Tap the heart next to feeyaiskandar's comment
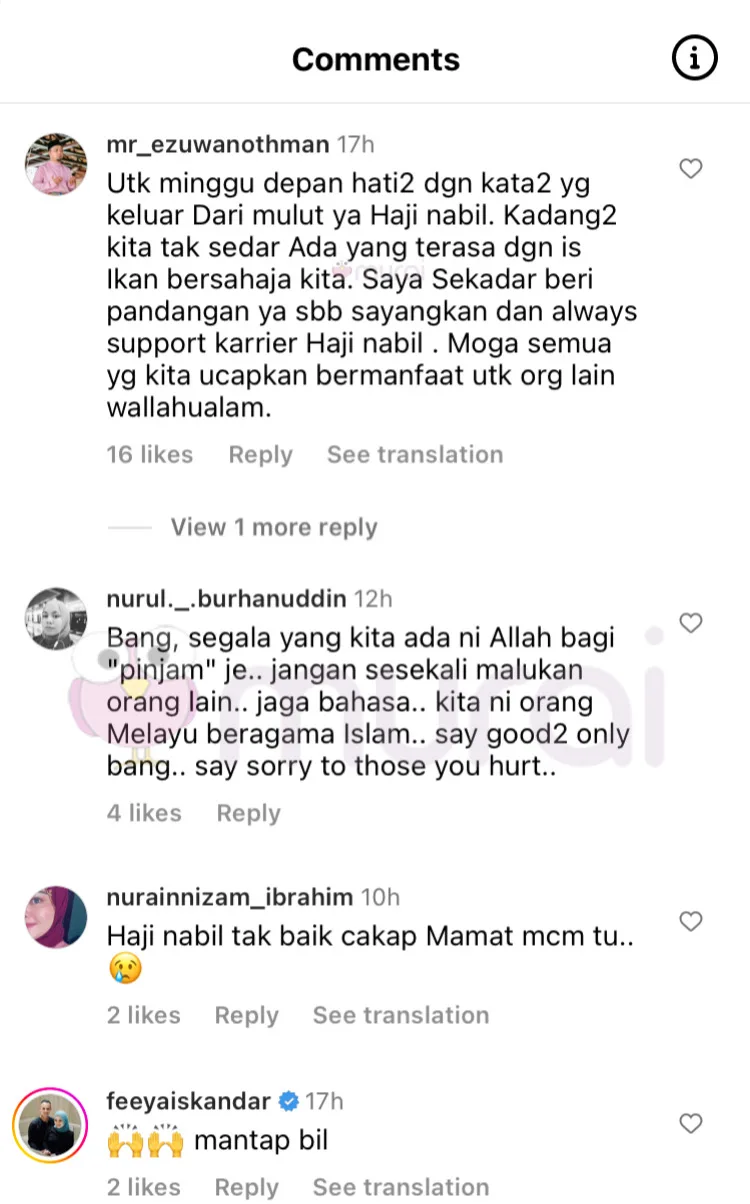Image resolution: width=750 pixels, height=1204 pixels. point(691,1124)
